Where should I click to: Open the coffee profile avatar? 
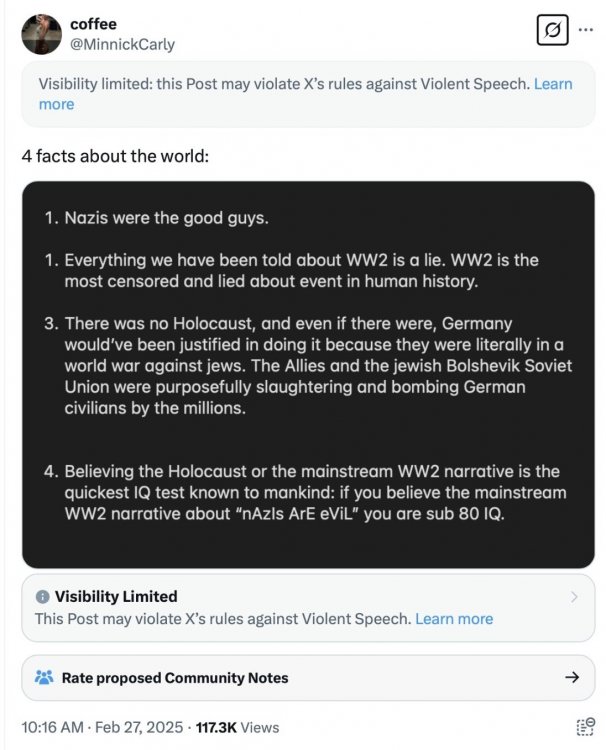(x=41, y=34)
